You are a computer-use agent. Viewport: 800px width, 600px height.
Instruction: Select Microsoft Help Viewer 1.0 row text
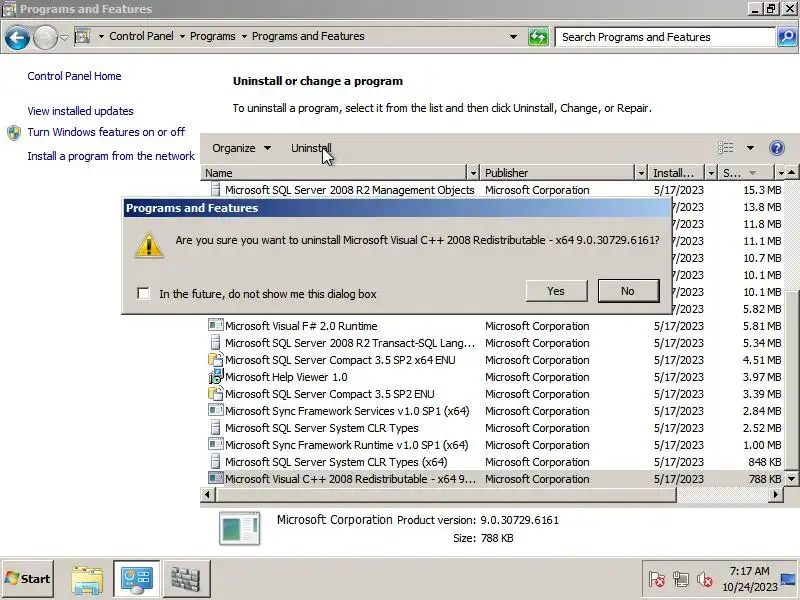286,377
